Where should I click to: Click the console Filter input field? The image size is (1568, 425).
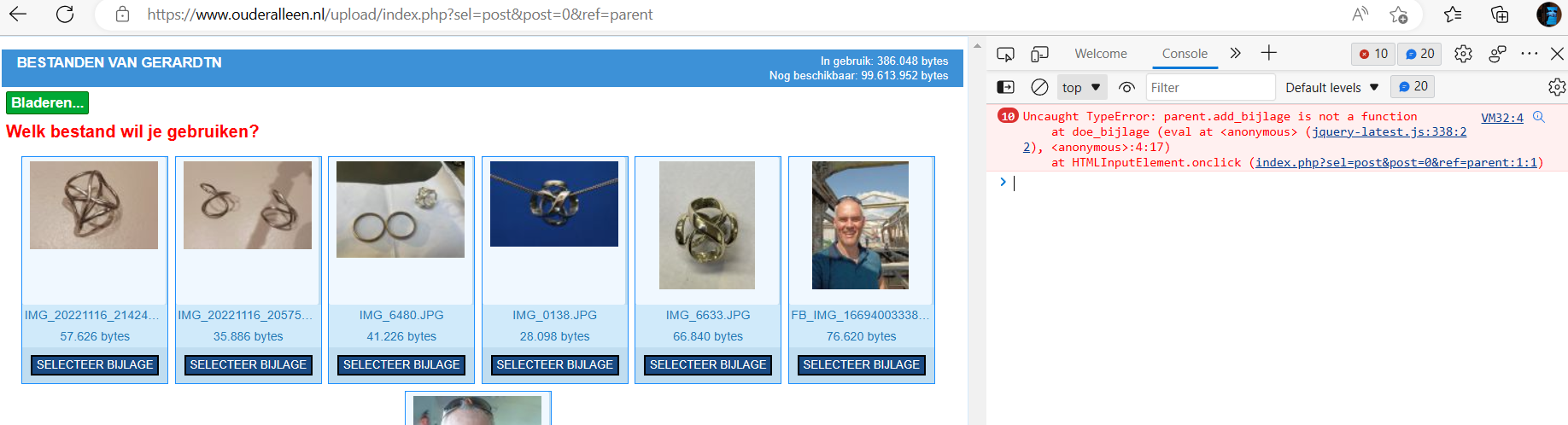(x=1209, y=87)
